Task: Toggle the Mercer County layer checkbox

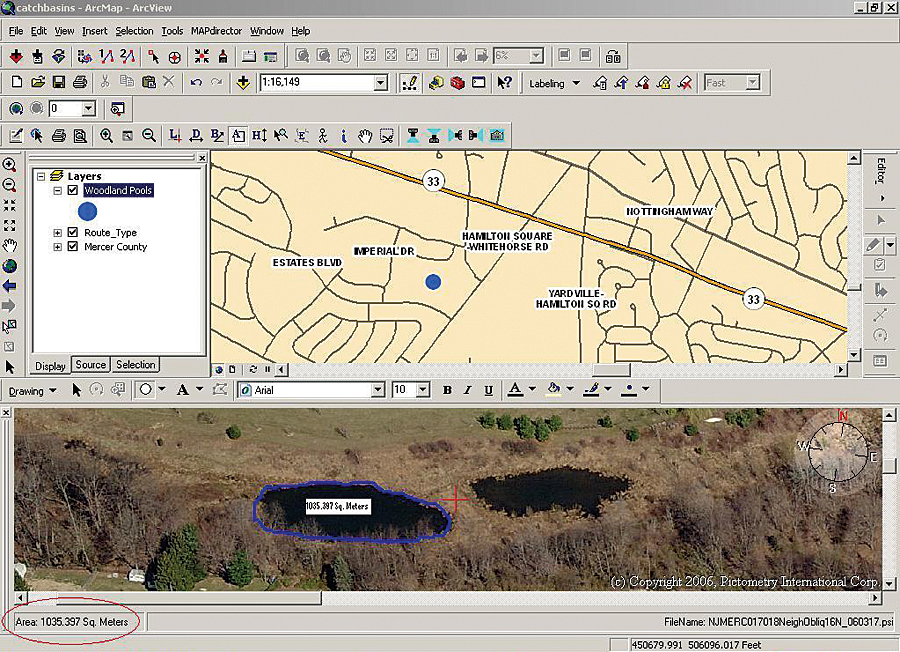Action: (x=72, y=247)
